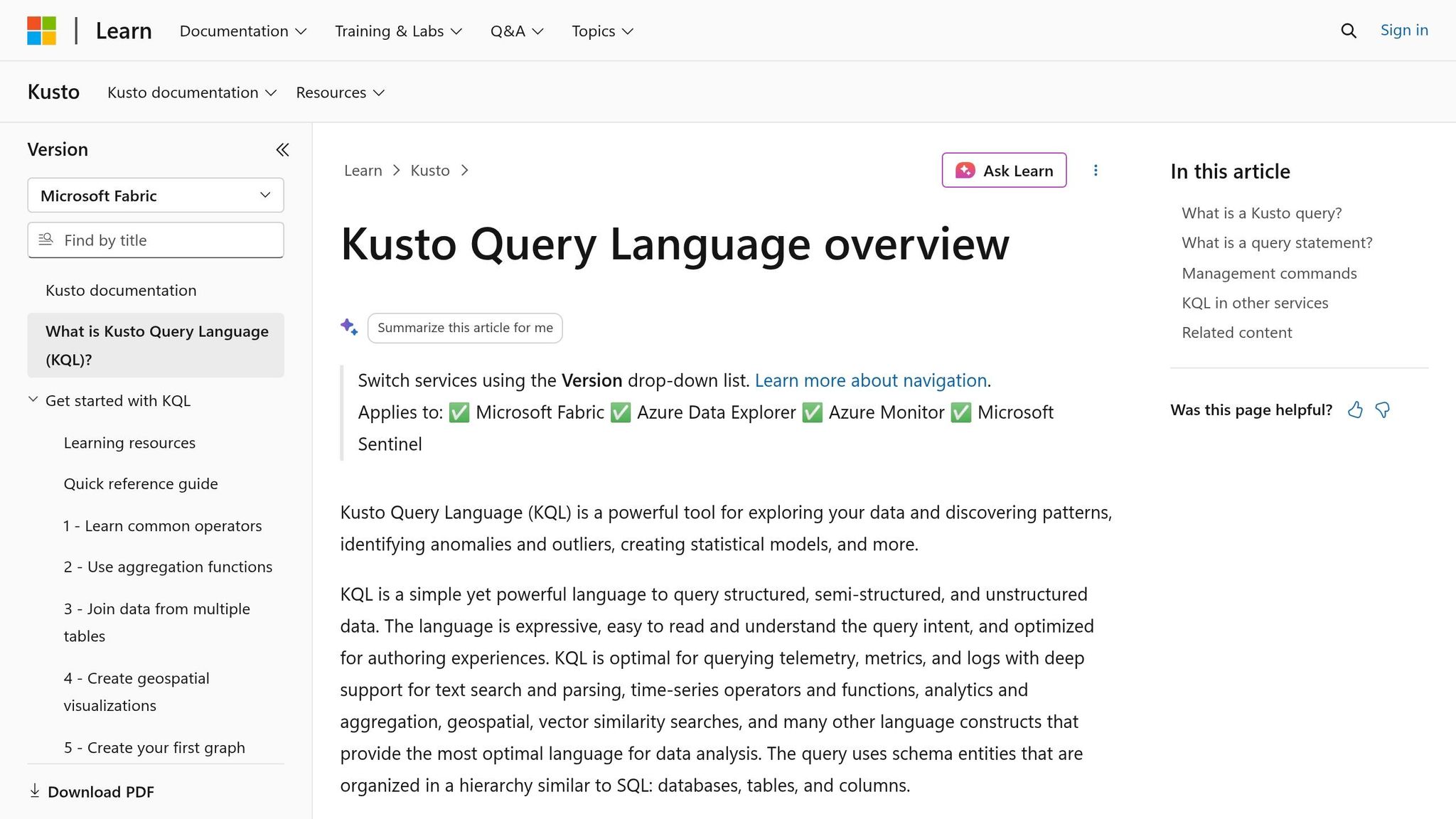Open 4 - Create geospatial visualizations

(136, 692)
